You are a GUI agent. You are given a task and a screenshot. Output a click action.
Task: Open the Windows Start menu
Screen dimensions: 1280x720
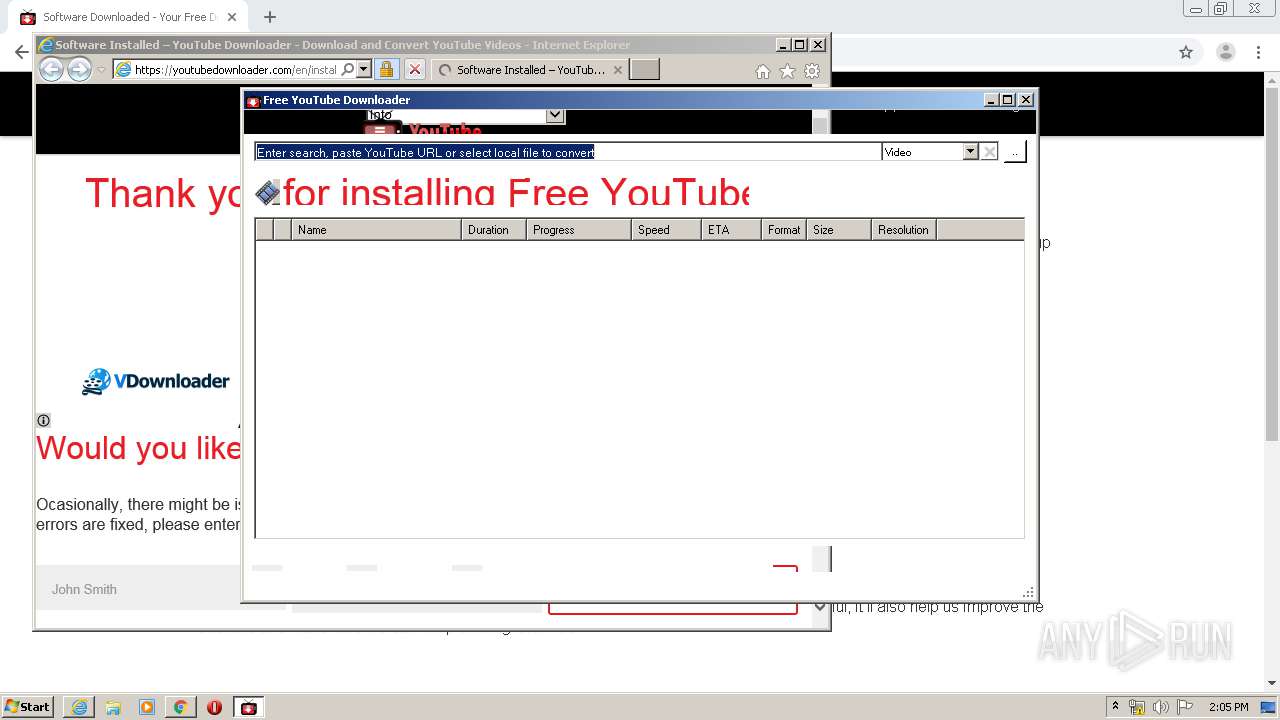[27, 707]
